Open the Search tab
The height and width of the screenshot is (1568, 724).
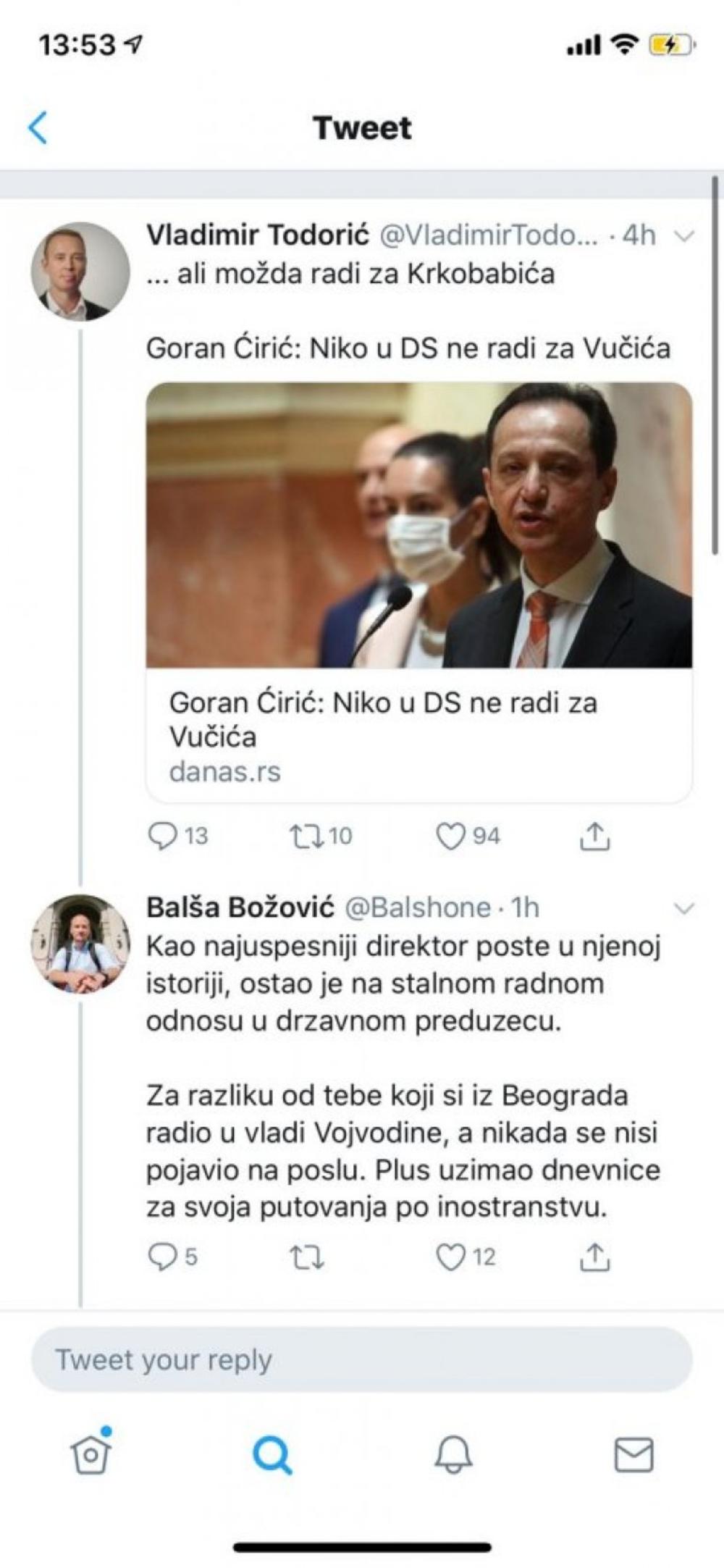click(x=272, y=1454)
